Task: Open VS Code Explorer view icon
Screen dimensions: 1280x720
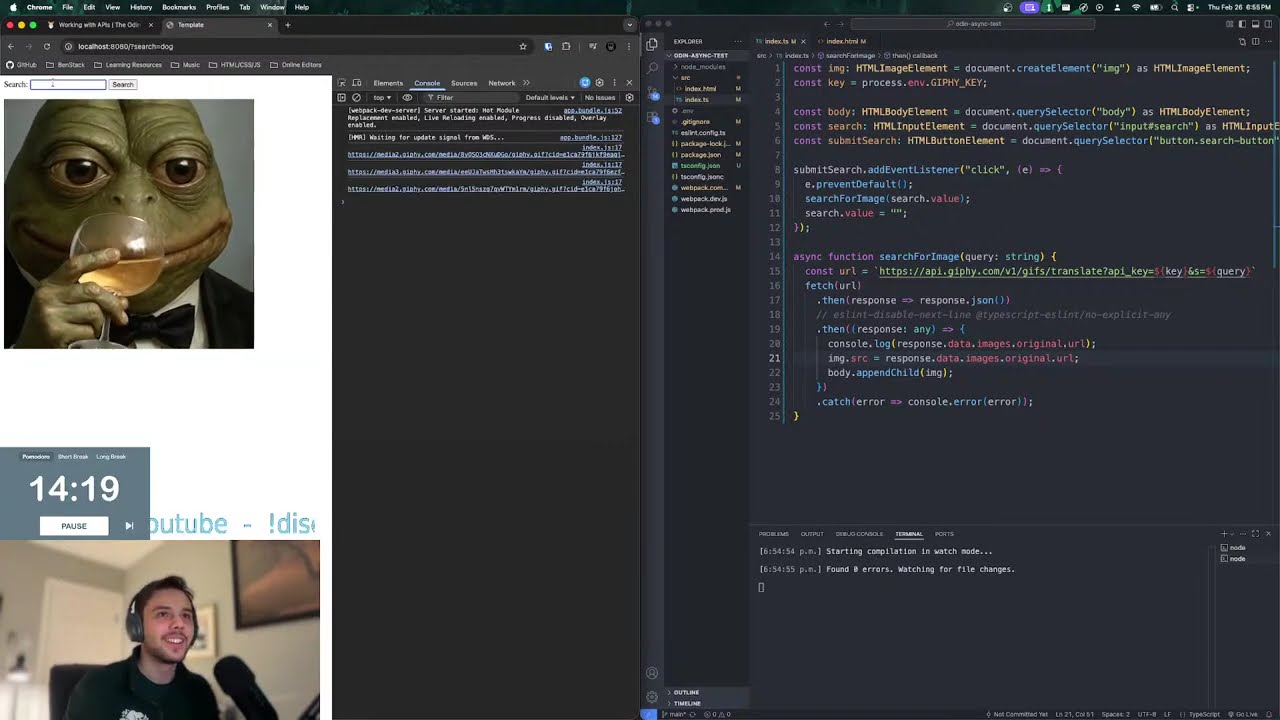Action: click(652, 45)
